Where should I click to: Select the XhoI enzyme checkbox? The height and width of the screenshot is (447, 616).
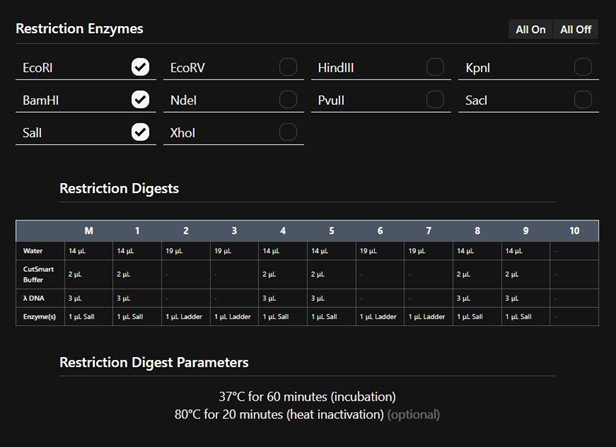click(x=288, y=132)
